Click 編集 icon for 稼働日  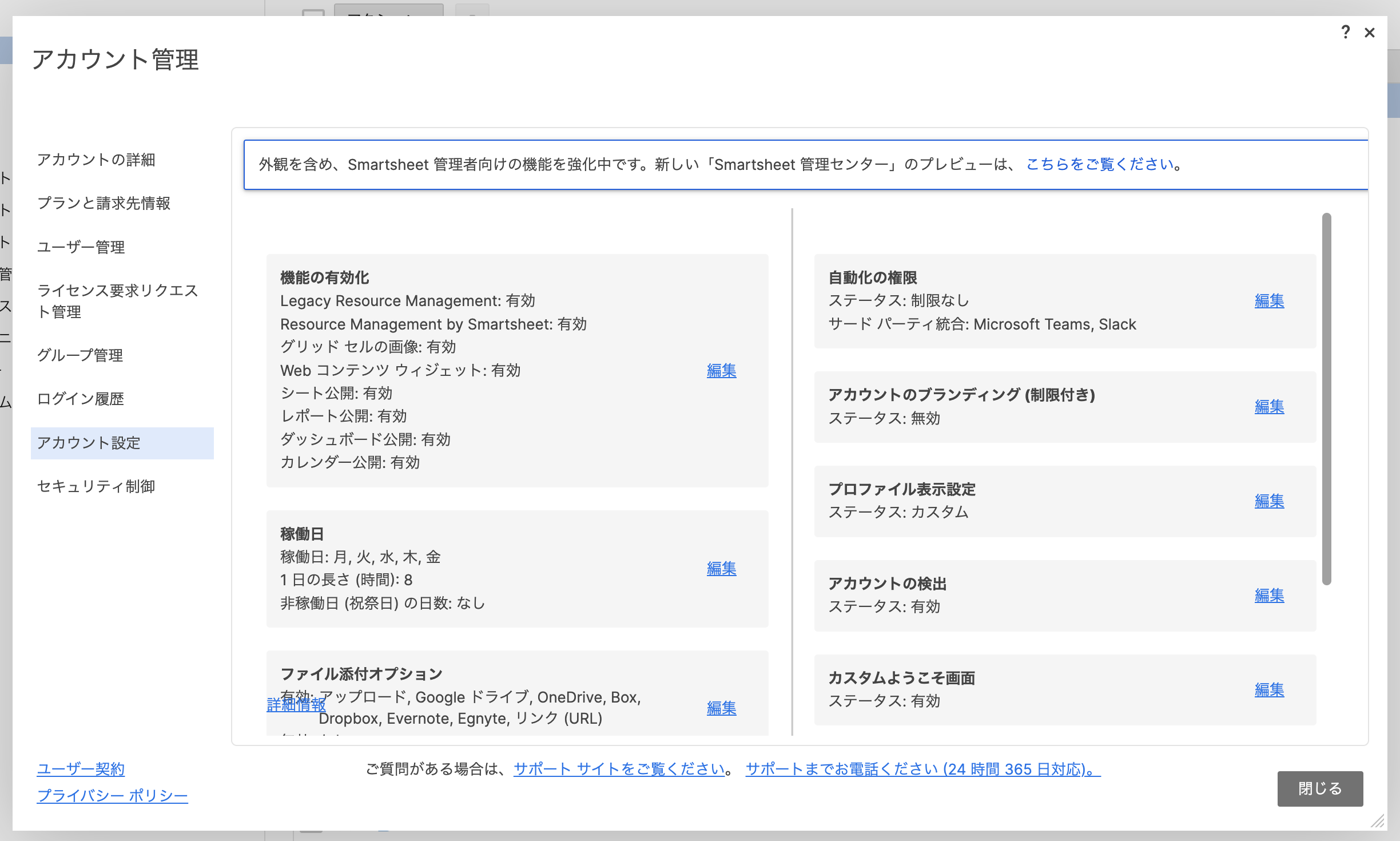click(722, 568)
